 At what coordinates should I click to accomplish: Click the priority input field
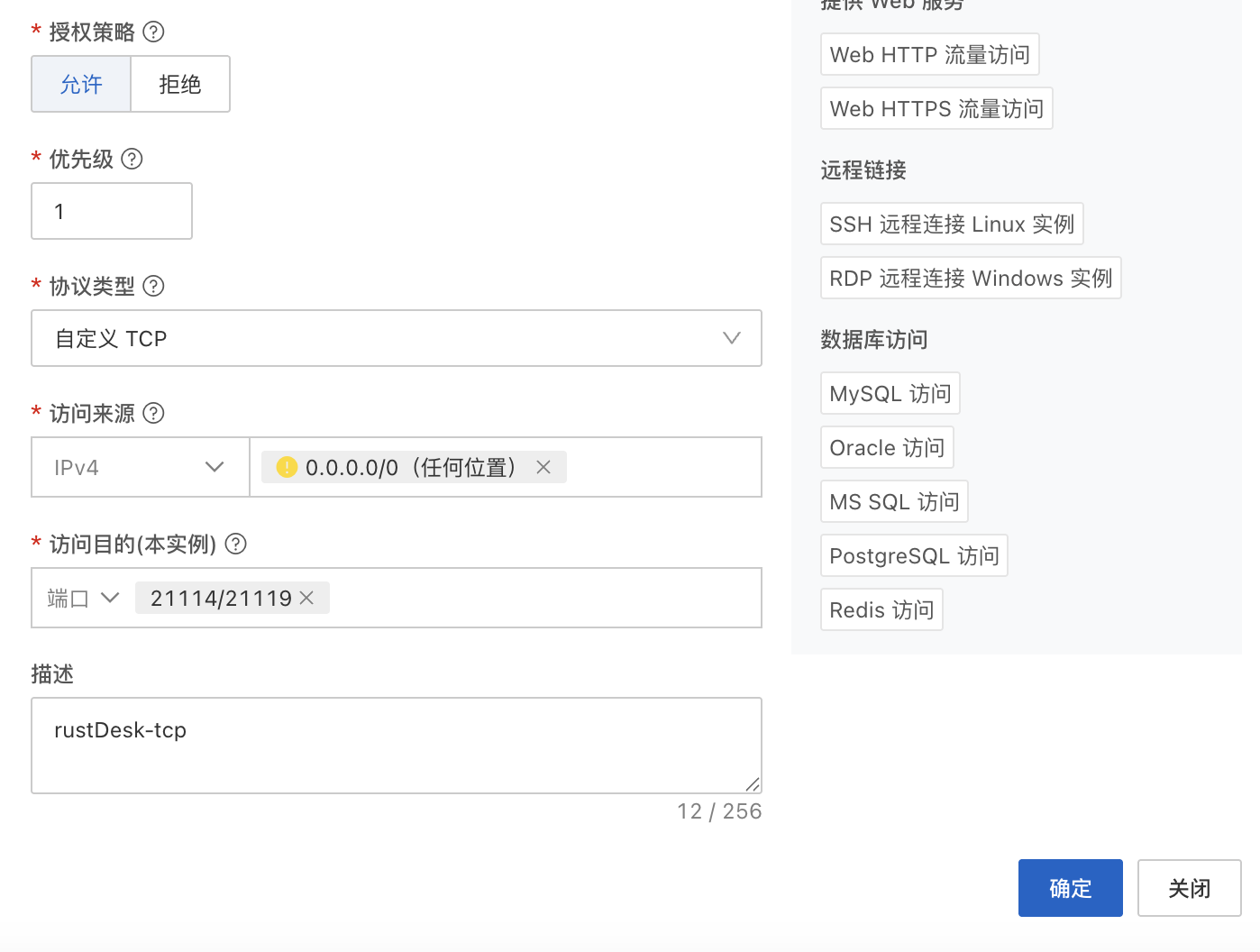(x=112, y=211)
